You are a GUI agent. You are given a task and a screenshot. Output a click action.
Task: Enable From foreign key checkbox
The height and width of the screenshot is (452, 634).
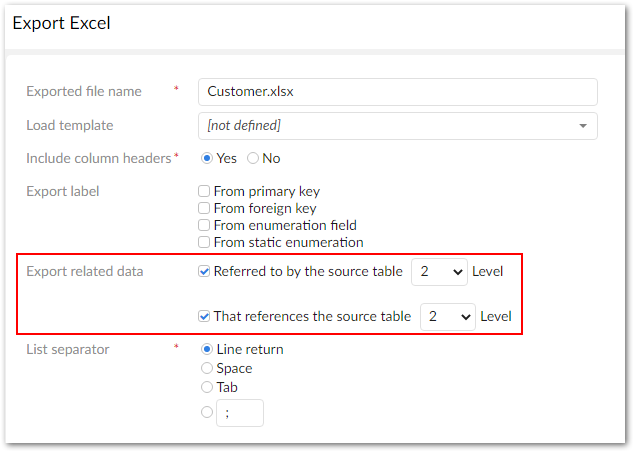pyautogui.click(x=204, y=208)
